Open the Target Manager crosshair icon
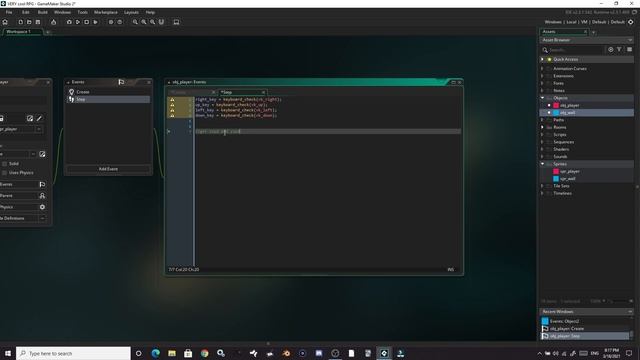640x360 pixels. (x=631, y=22)
